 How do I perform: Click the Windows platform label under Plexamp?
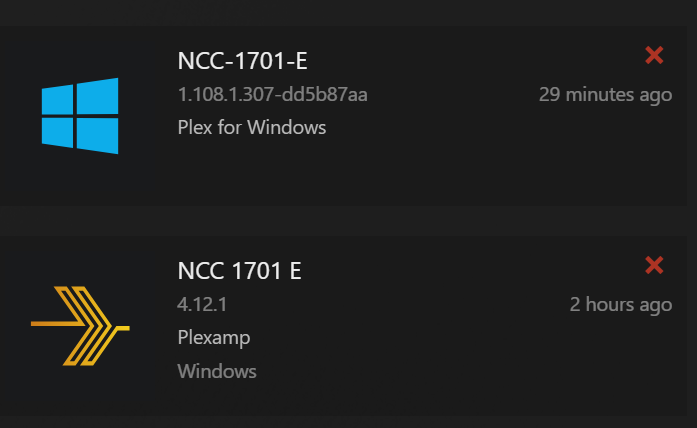click(x=217, y=371)
